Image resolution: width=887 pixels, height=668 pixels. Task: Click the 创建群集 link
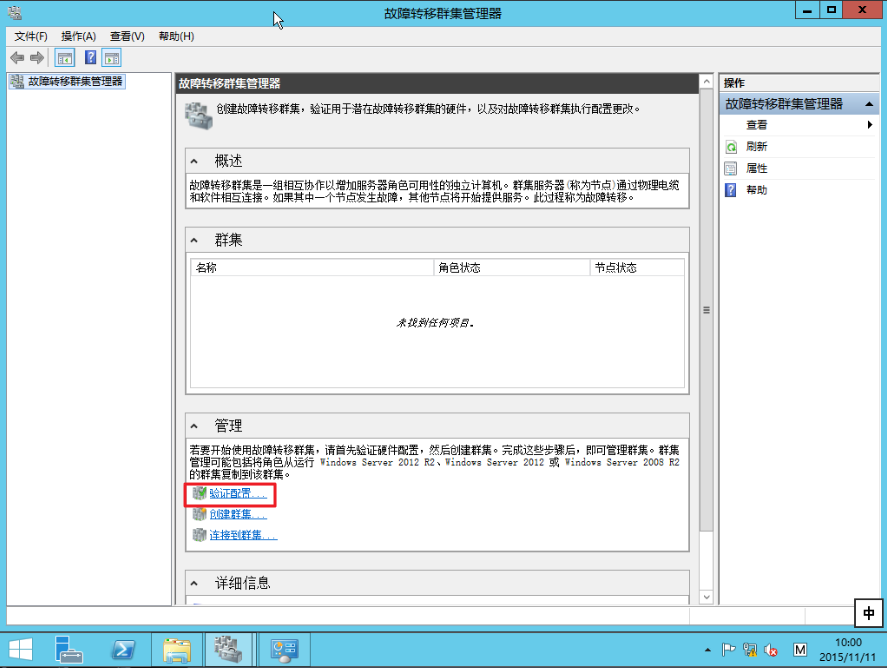click(x=238, y=514)
